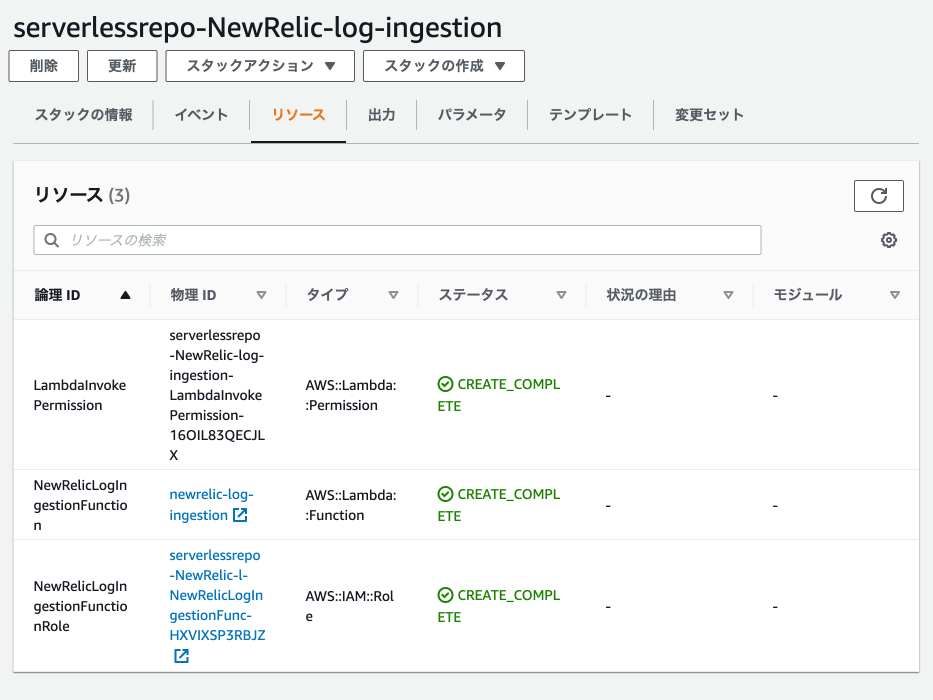Click AWS::Lambda::Permission type cell
Viewport: 933px width, 700px height.
coord(350,395)
